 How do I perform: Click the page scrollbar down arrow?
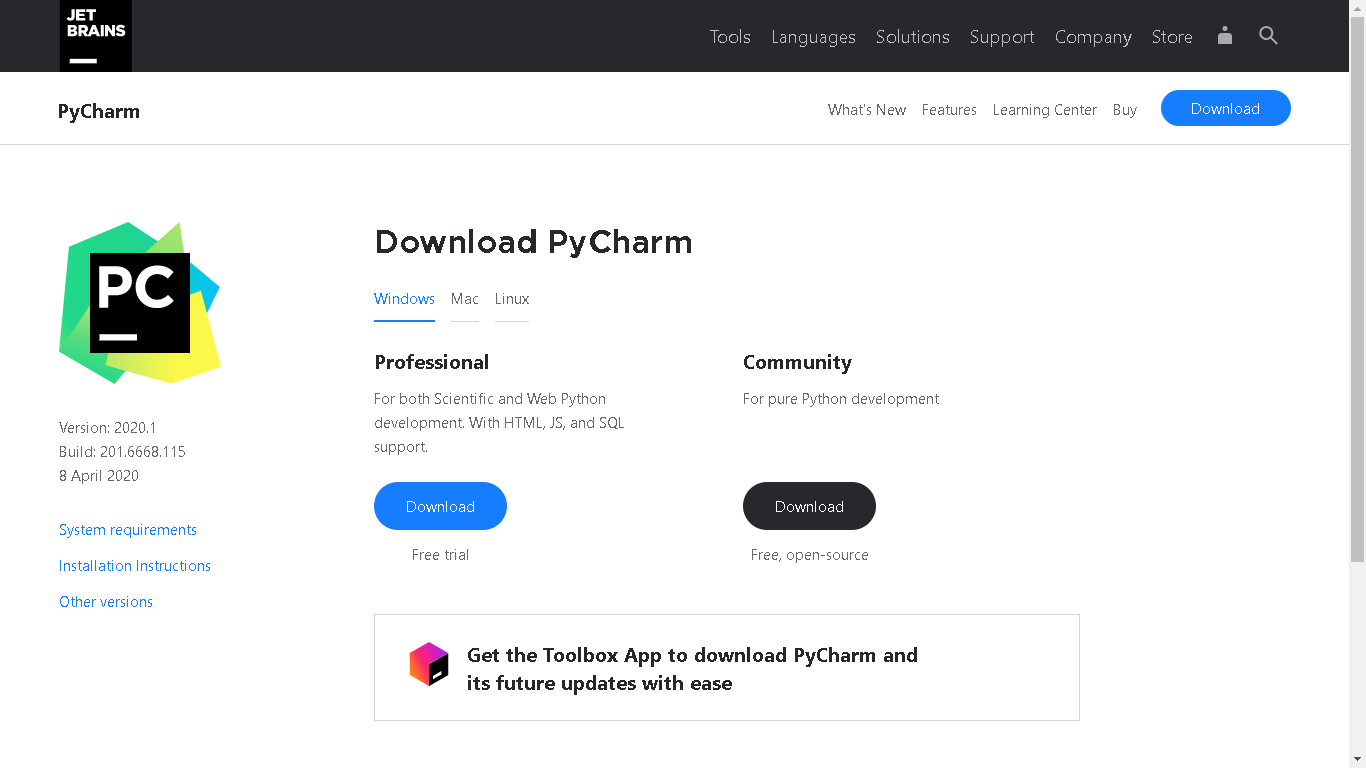click(1358, 760)
